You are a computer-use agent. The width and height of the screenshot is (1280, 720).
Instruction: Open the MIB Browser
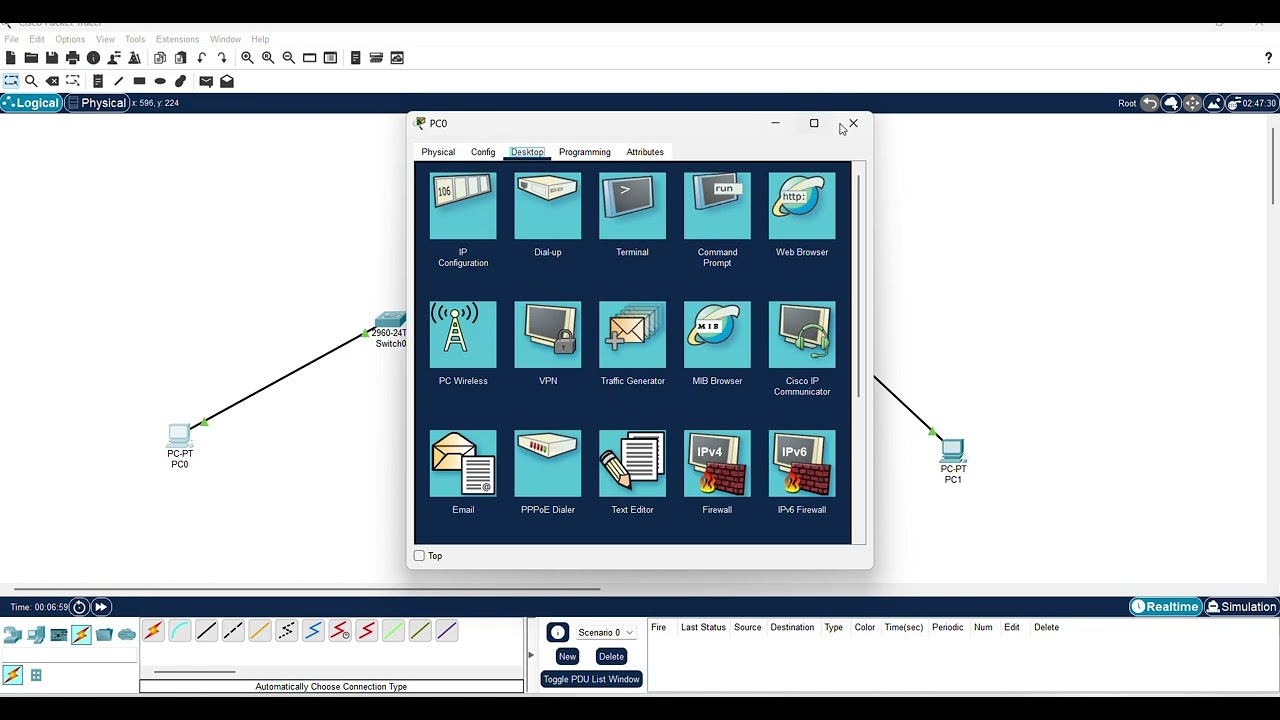717,335
